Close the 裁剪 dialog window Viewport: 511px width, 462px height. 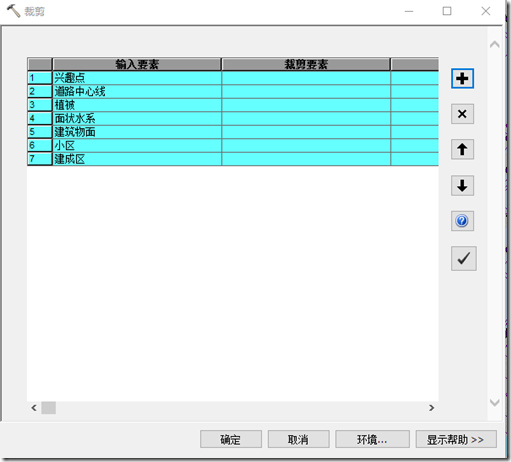coord(486,11)
